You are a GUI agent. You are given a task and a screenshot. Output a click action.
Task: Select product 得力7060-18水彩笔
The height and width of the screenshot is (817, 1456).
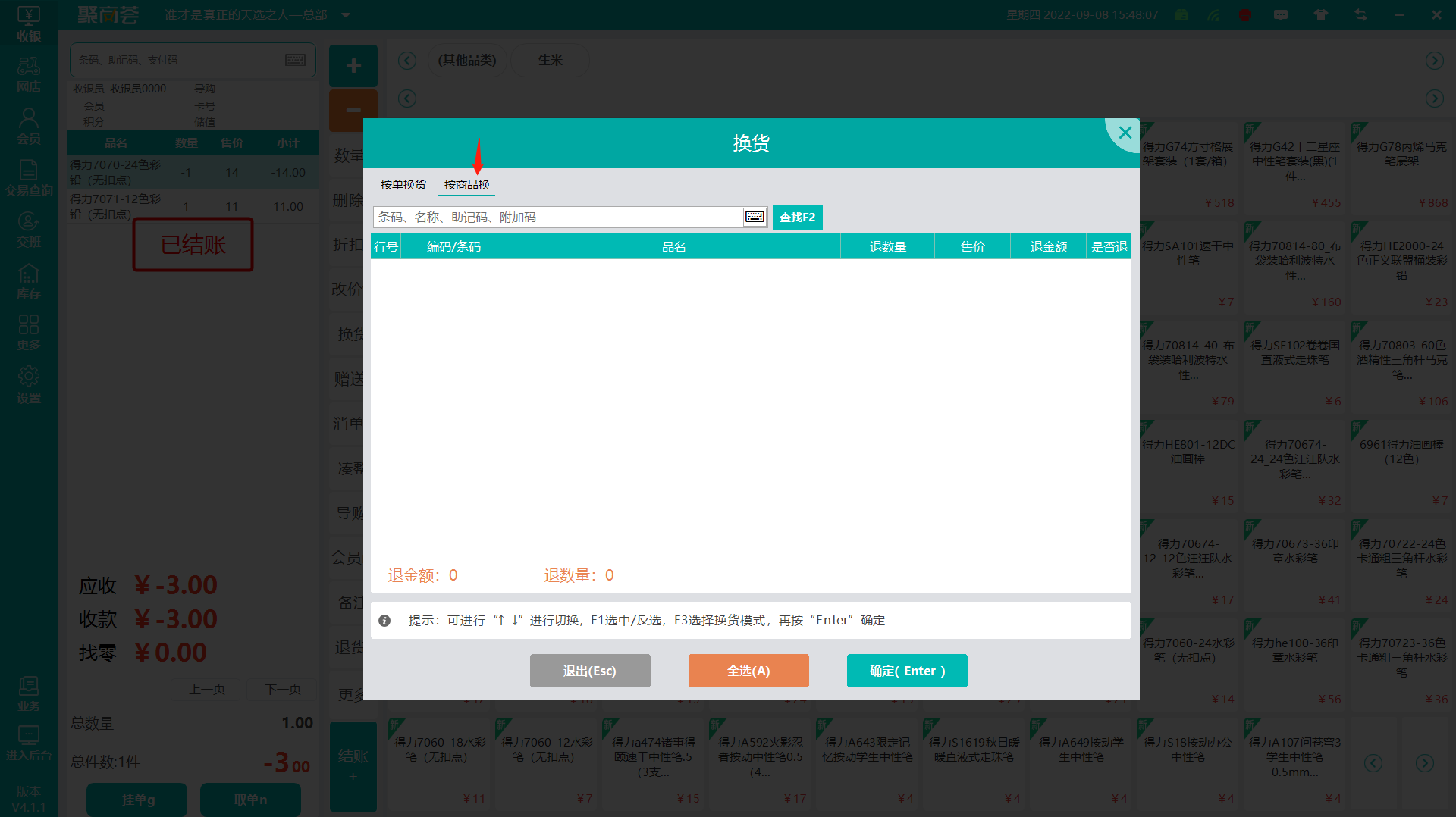[x=440, y=763]
